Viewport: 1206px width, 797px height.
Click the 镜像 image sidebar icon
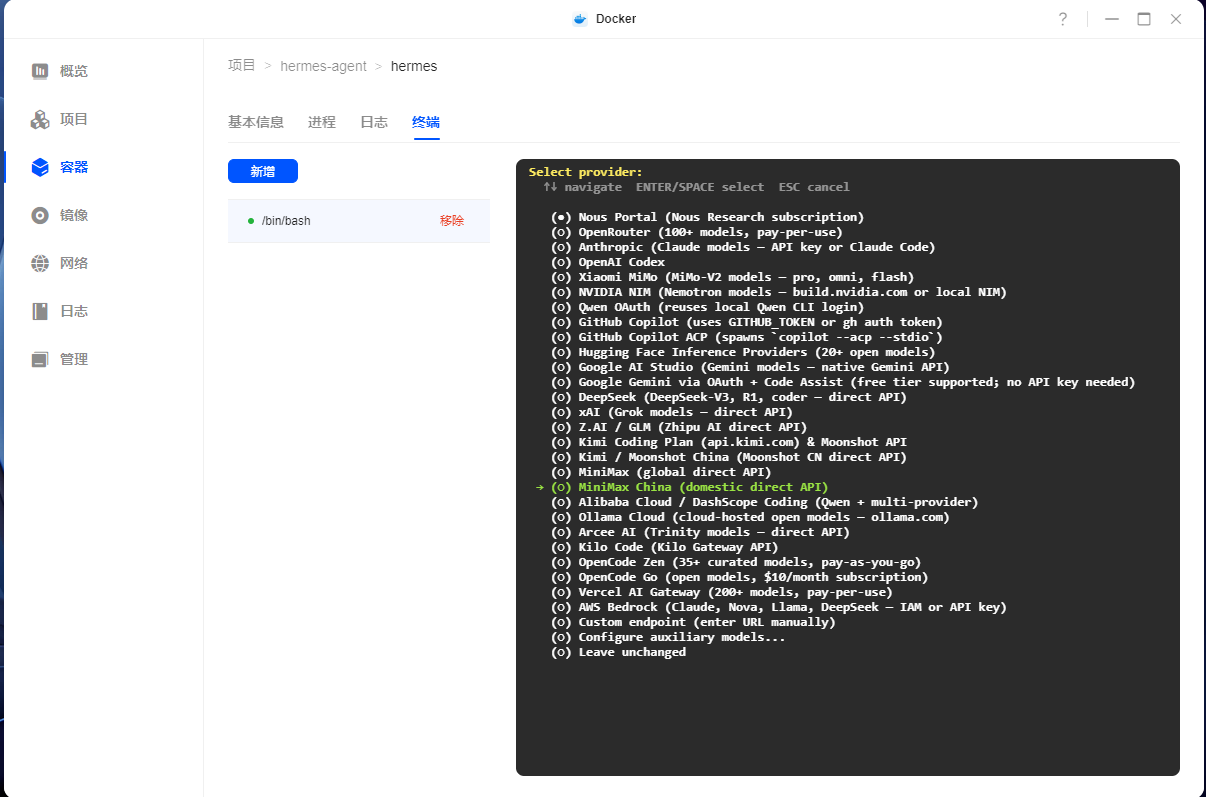[40, 215]
